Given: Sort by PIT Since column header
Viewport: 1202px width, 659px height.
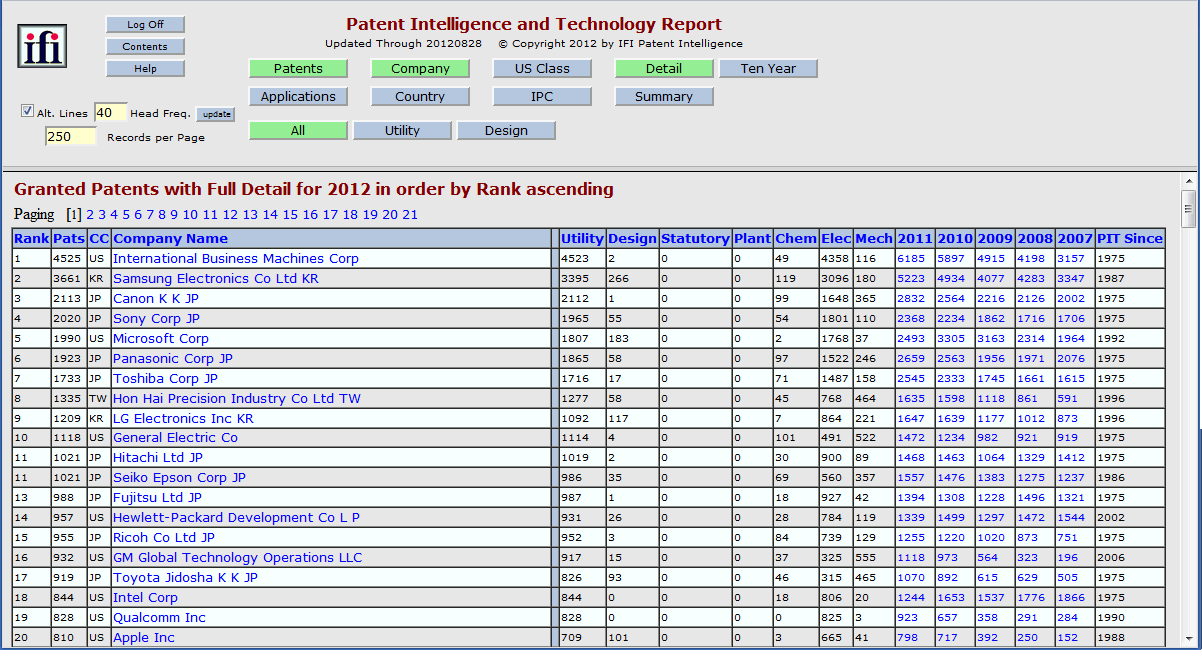Looking at the screenshot, I should 1130,239.
